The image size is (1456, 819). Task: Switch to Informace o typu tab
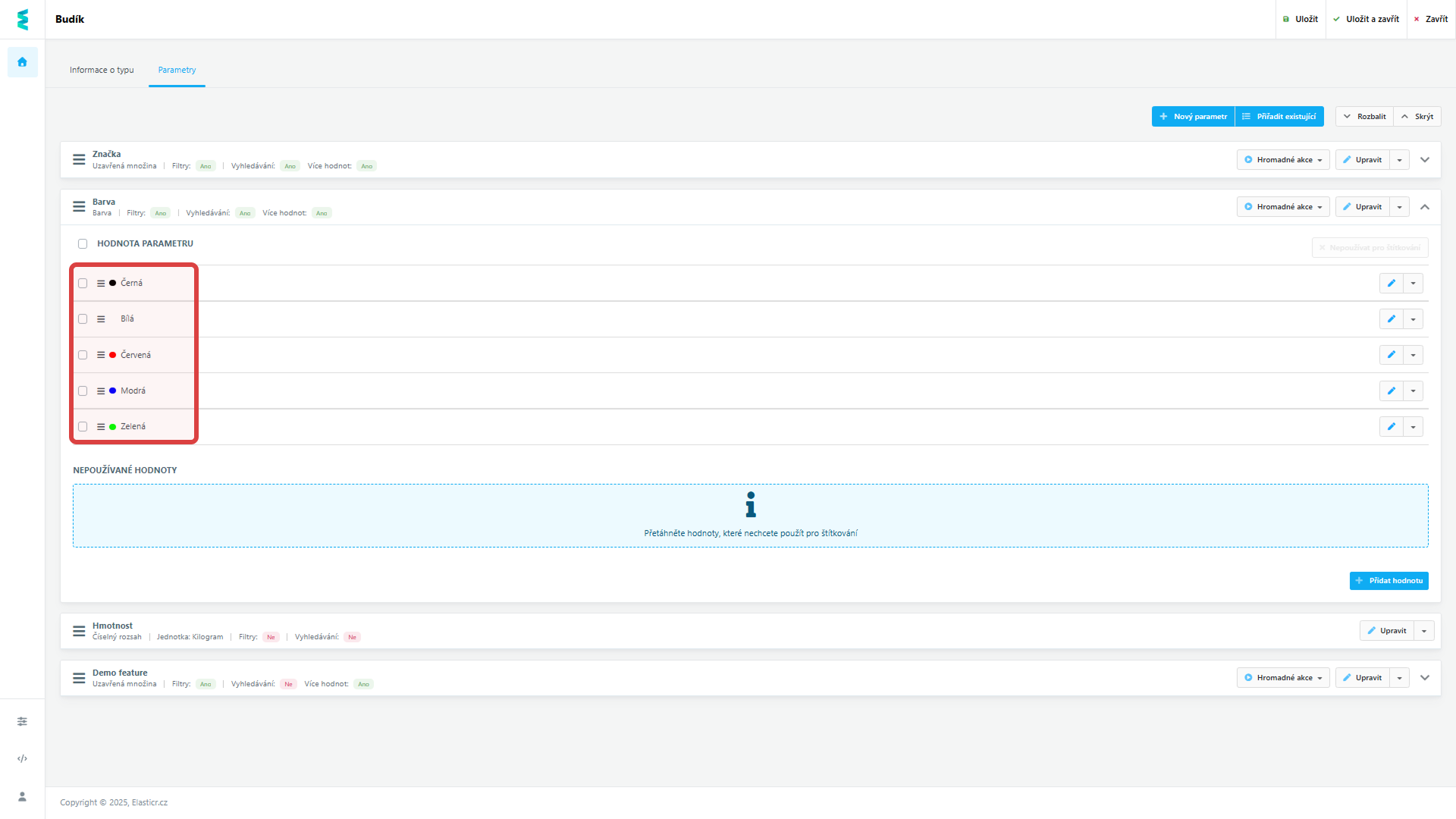coord(102,70)
